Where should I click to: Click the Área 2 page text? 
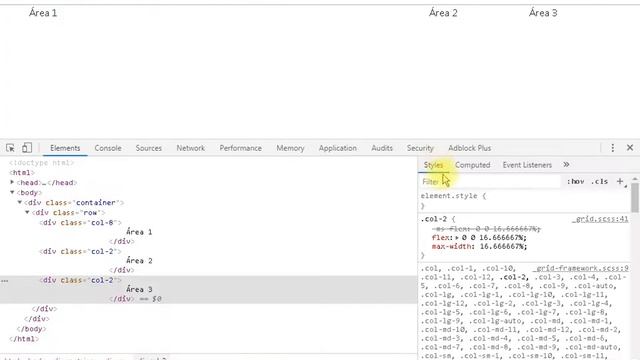(443, 13)
